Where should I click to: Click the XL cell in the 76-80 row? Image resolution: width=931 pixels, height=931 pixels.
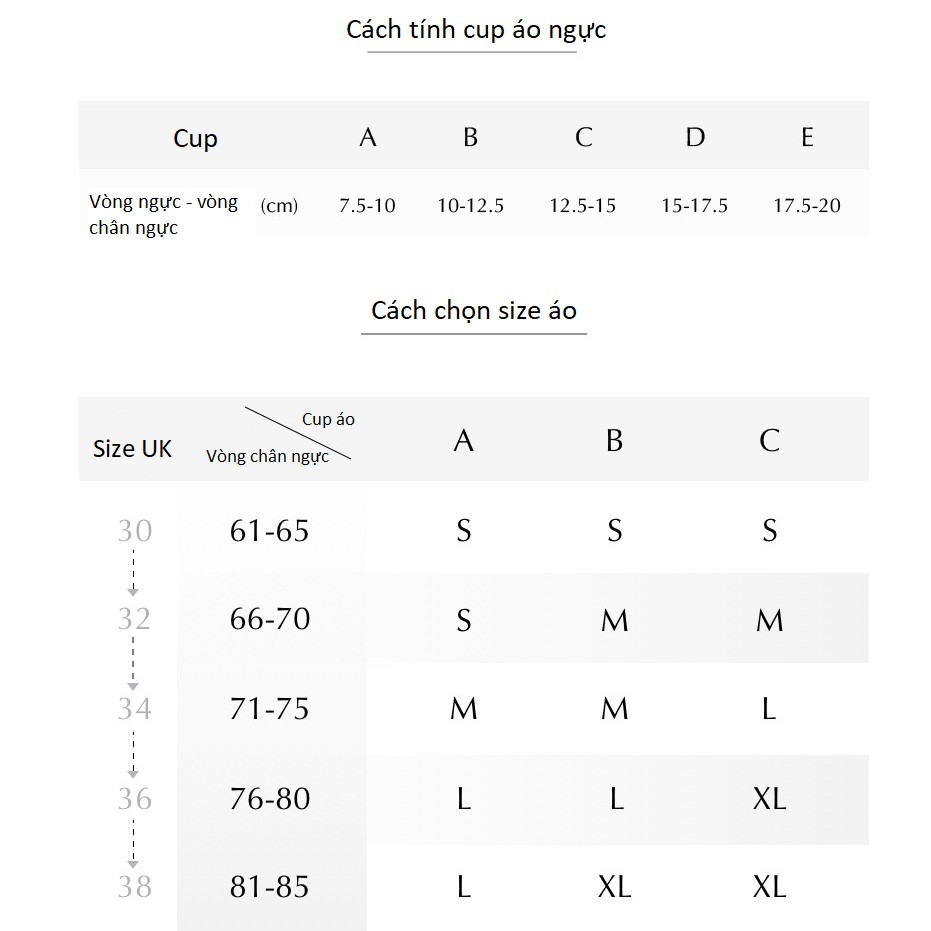tap(769, 798)
